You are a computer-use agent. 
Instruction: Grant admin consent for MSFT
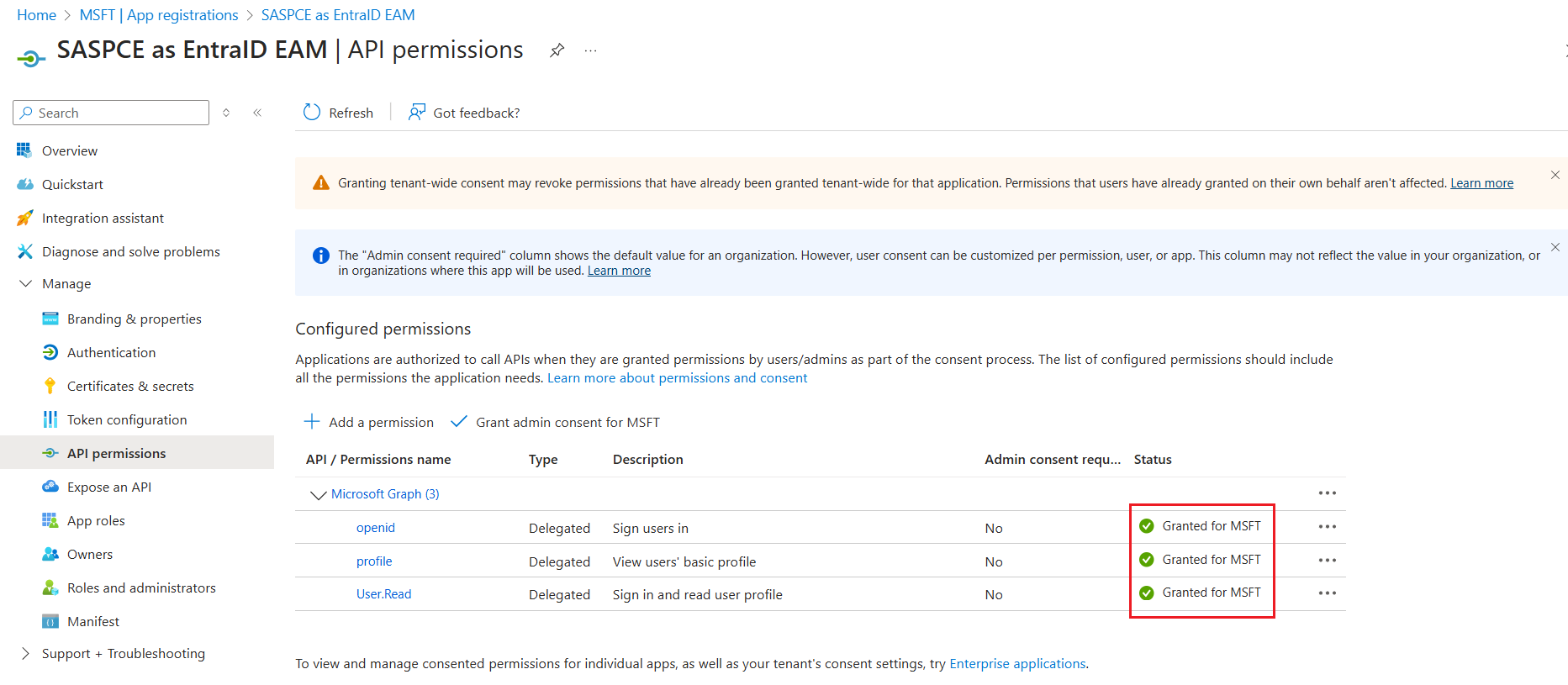click(x=556, y=422)
